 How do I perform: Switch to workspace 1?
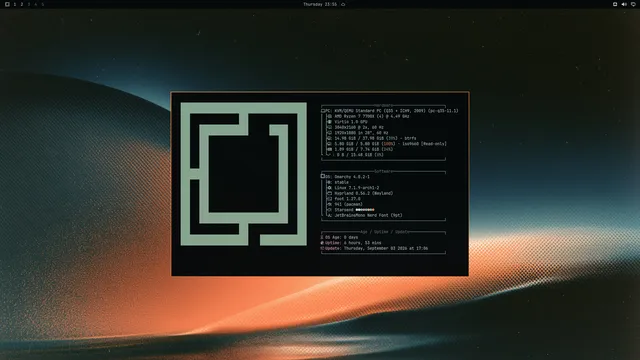pos(15,4)
